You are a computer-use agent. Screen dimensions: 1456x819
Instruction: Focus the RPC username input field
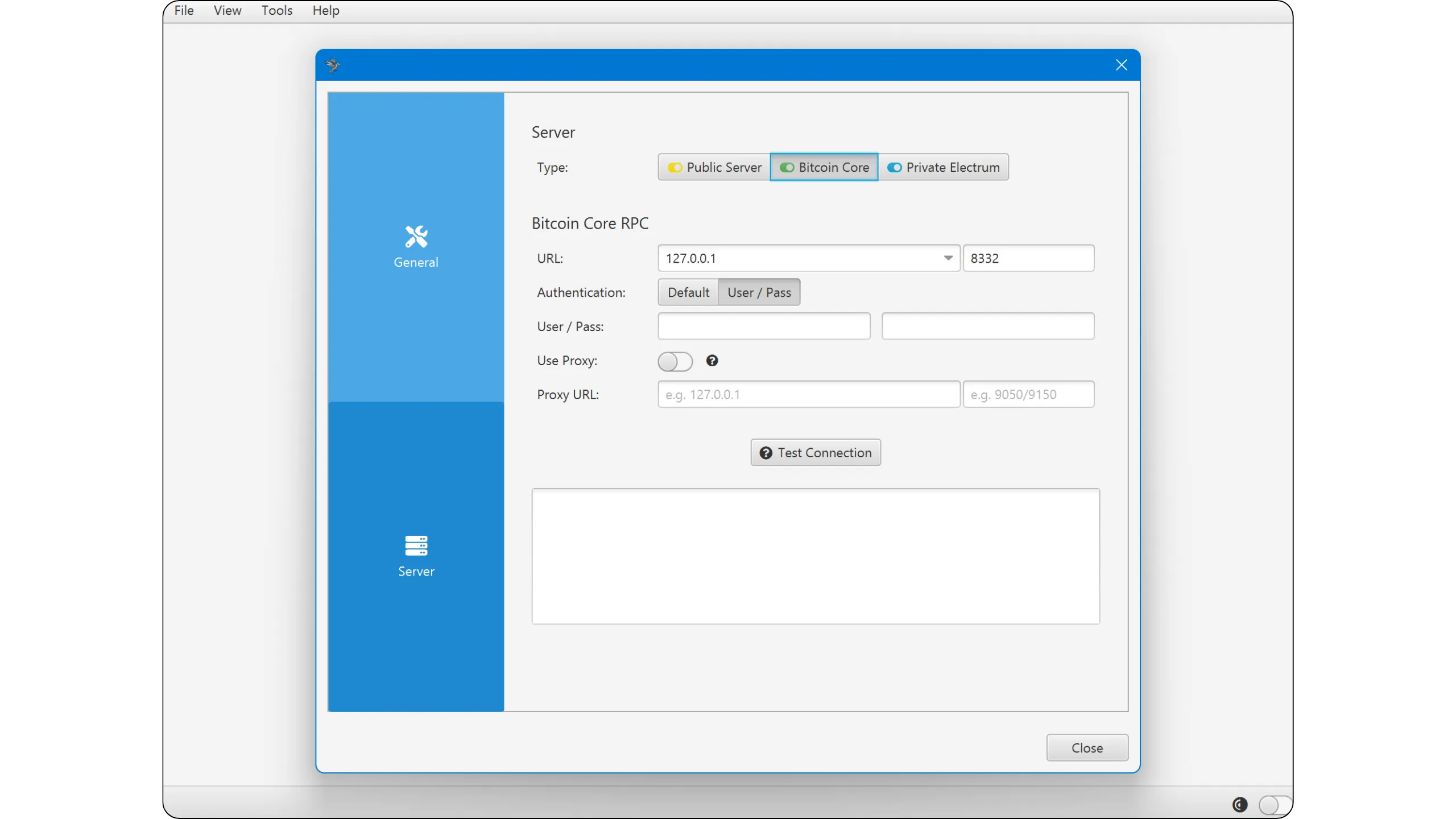pos(764,326)
